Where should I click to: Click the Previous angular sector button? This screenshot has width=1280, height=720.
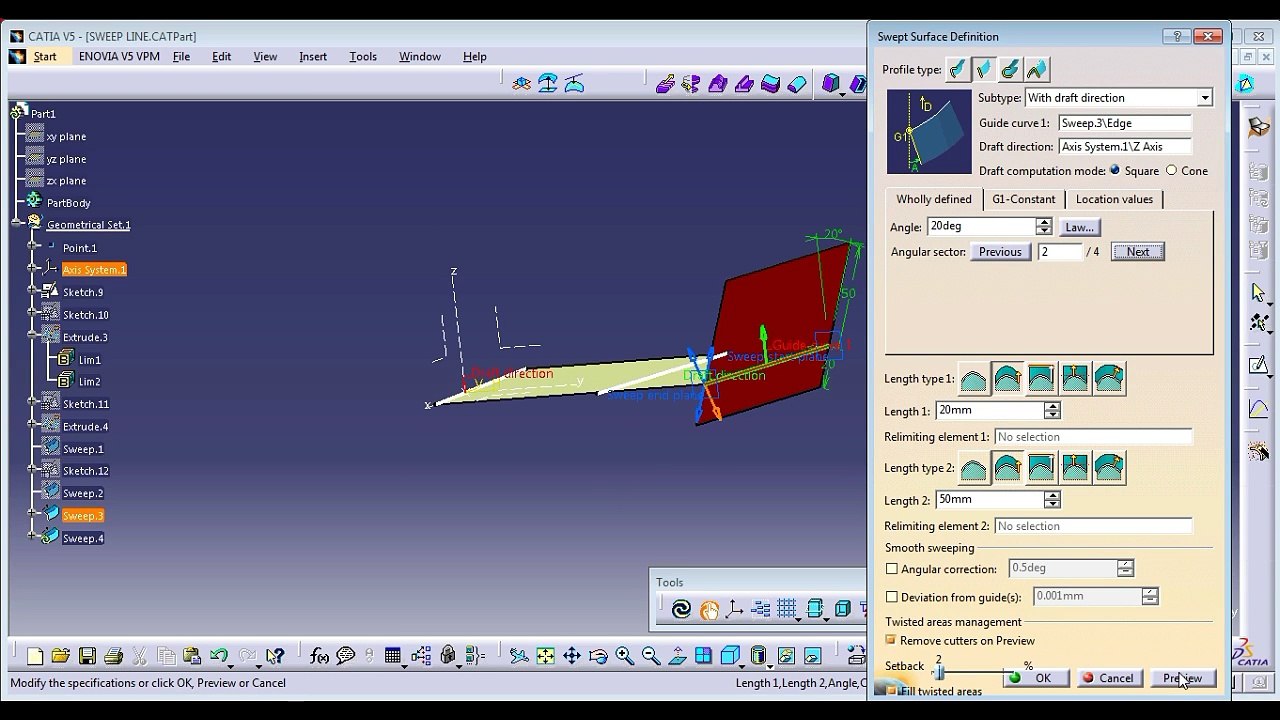[1000, 252]
